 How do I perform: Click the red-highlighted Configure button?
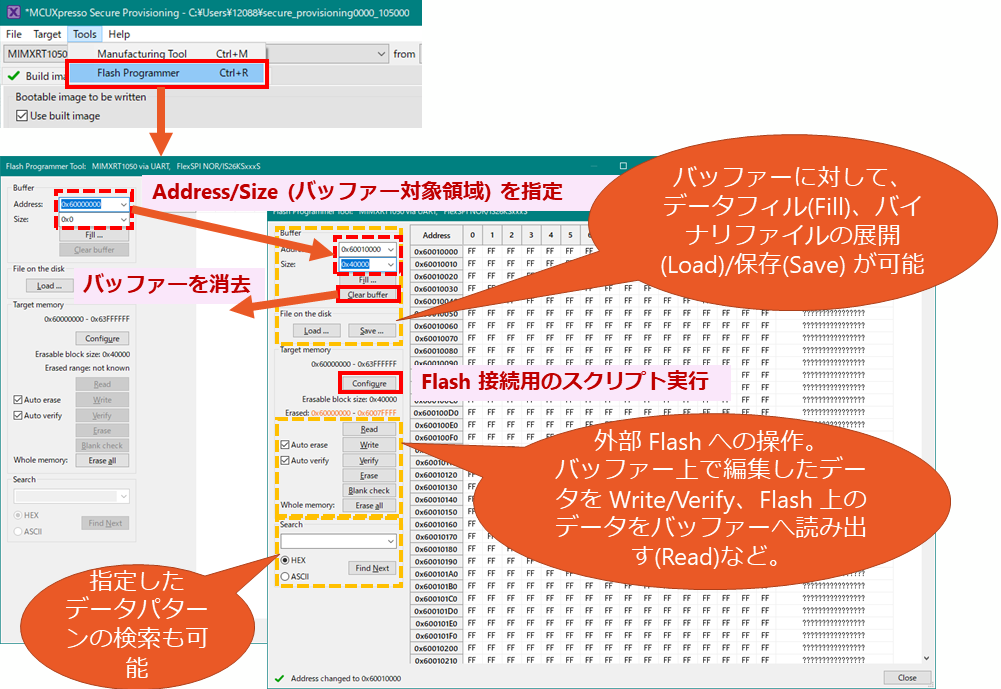click(x=369, y=383)
